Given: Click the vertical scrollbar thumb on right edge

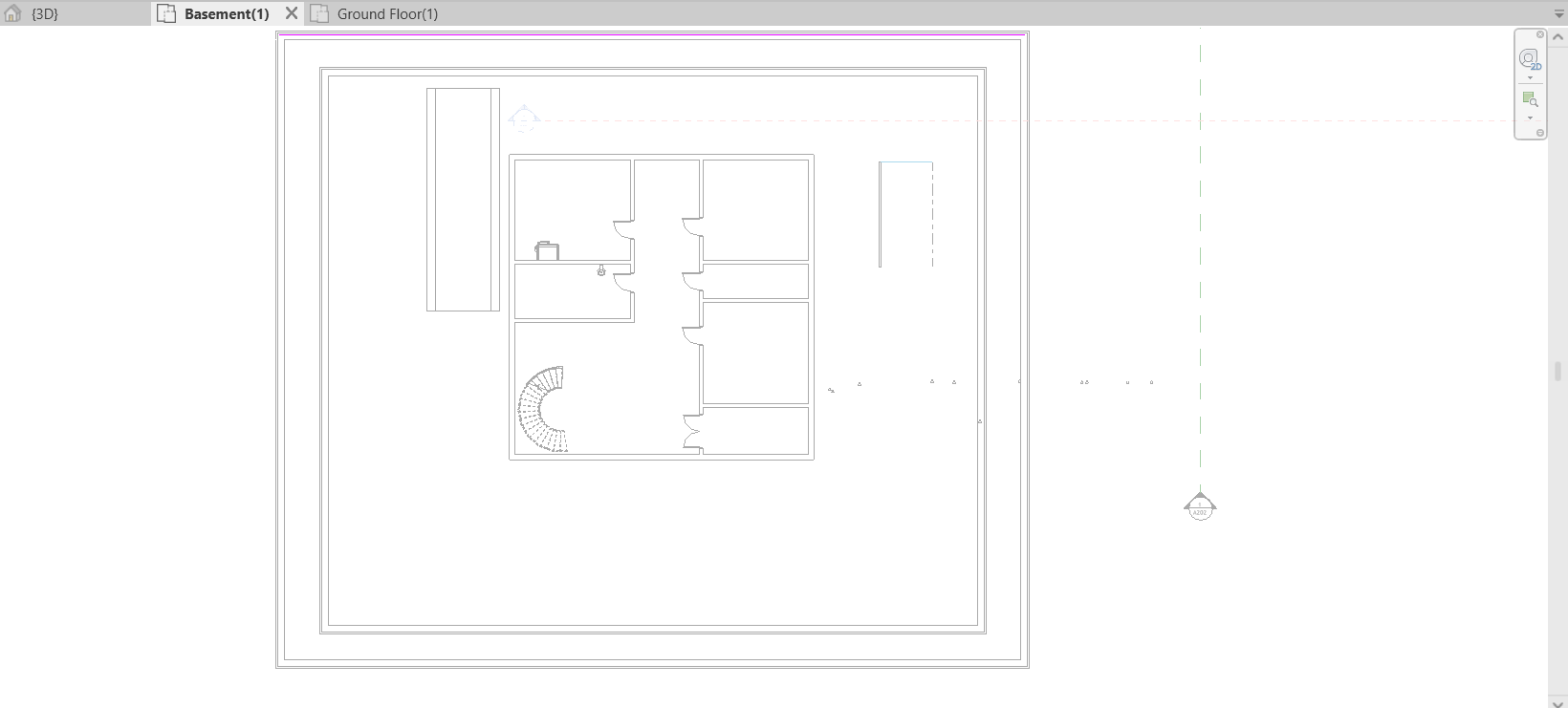Looking at the screenshot, I should point(1557,371).
